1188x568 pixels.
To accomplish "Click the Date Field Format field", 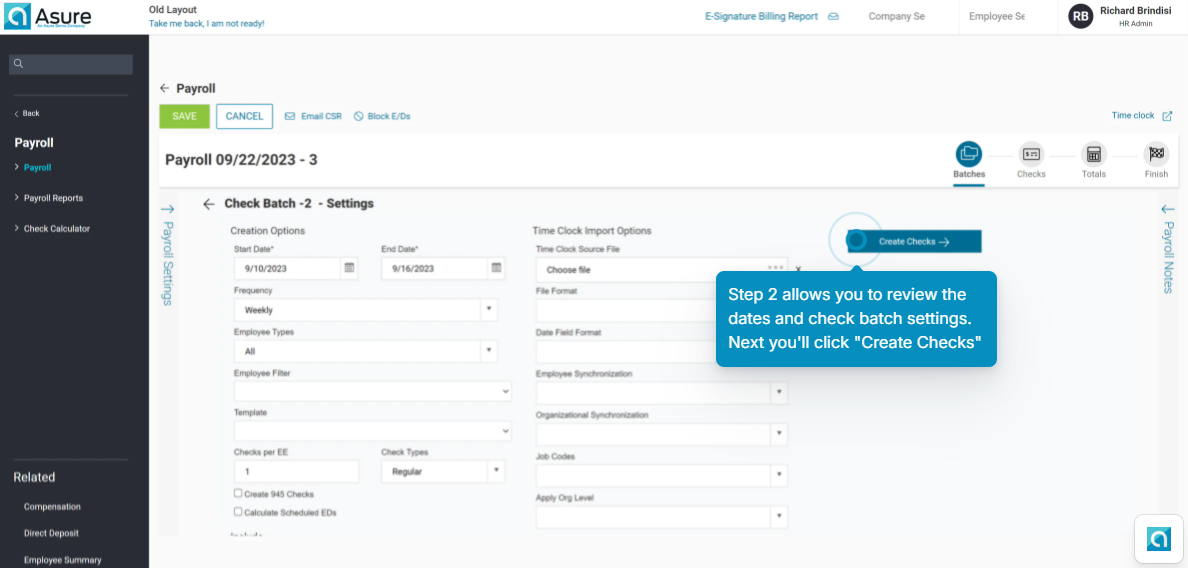I will (625, 351).
